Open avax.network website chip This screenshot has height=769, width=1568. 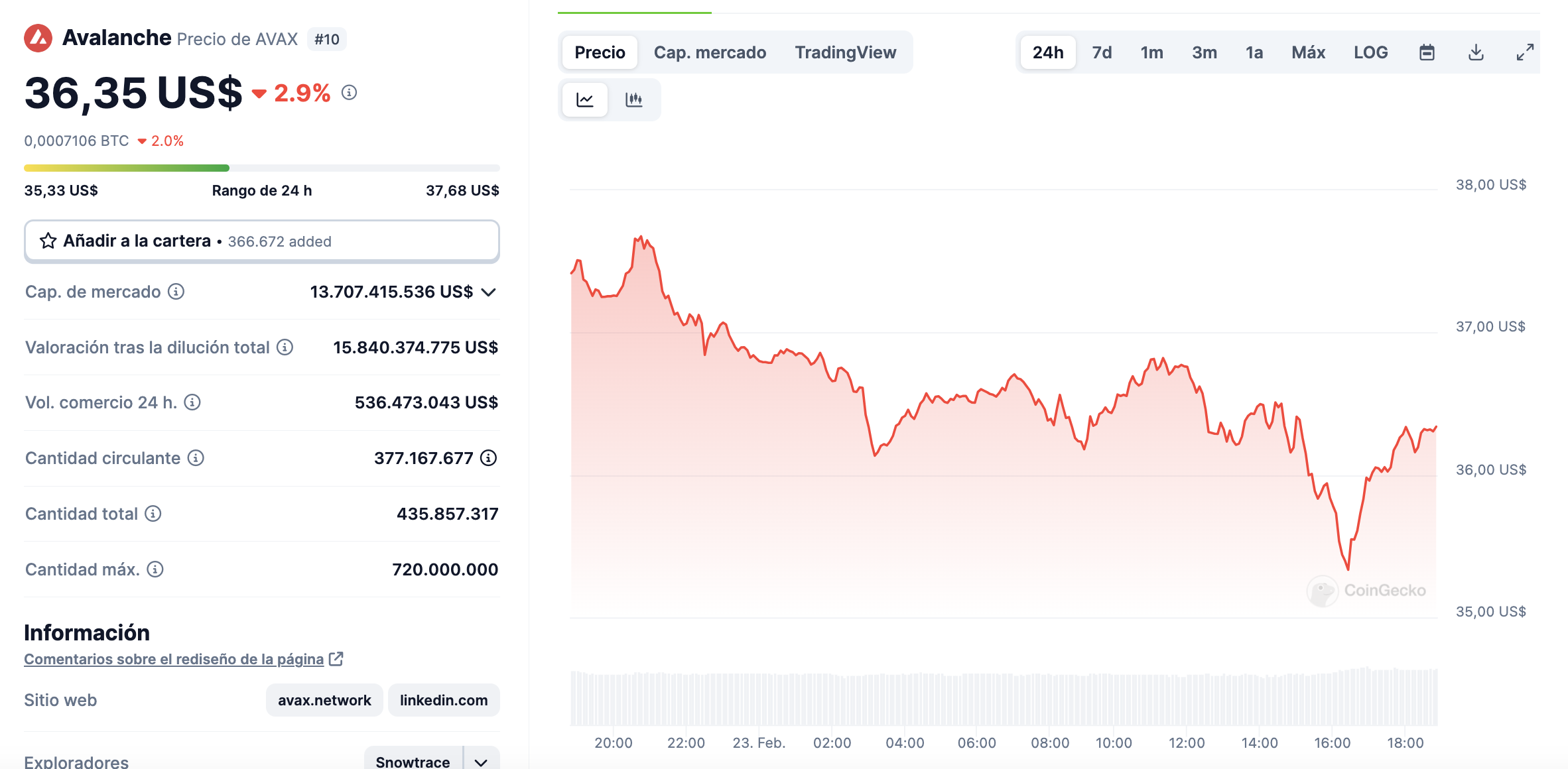324,700
